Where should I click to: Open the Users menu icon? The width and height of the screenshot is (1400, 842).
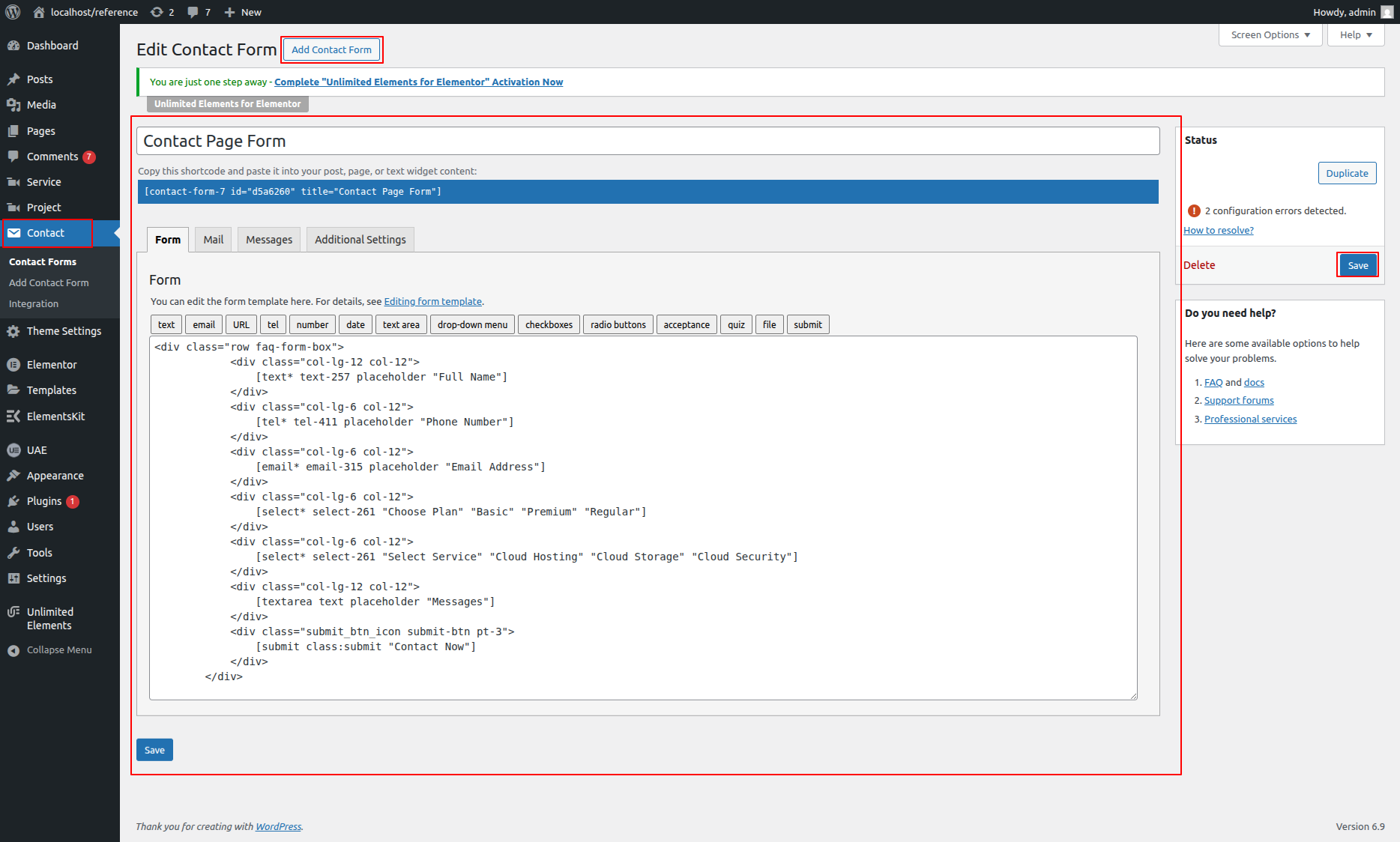point(13,527)
